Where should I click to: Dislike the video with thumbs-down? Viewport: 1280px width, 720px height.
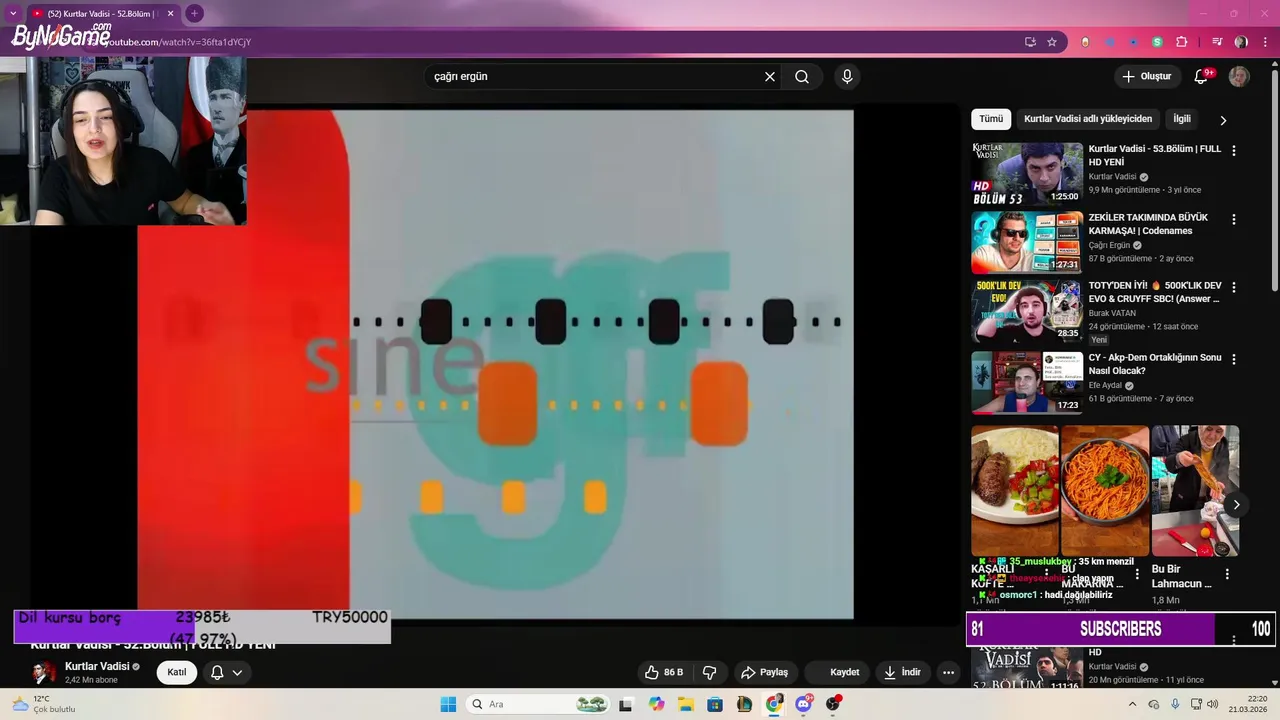click(x=710, y=672)
